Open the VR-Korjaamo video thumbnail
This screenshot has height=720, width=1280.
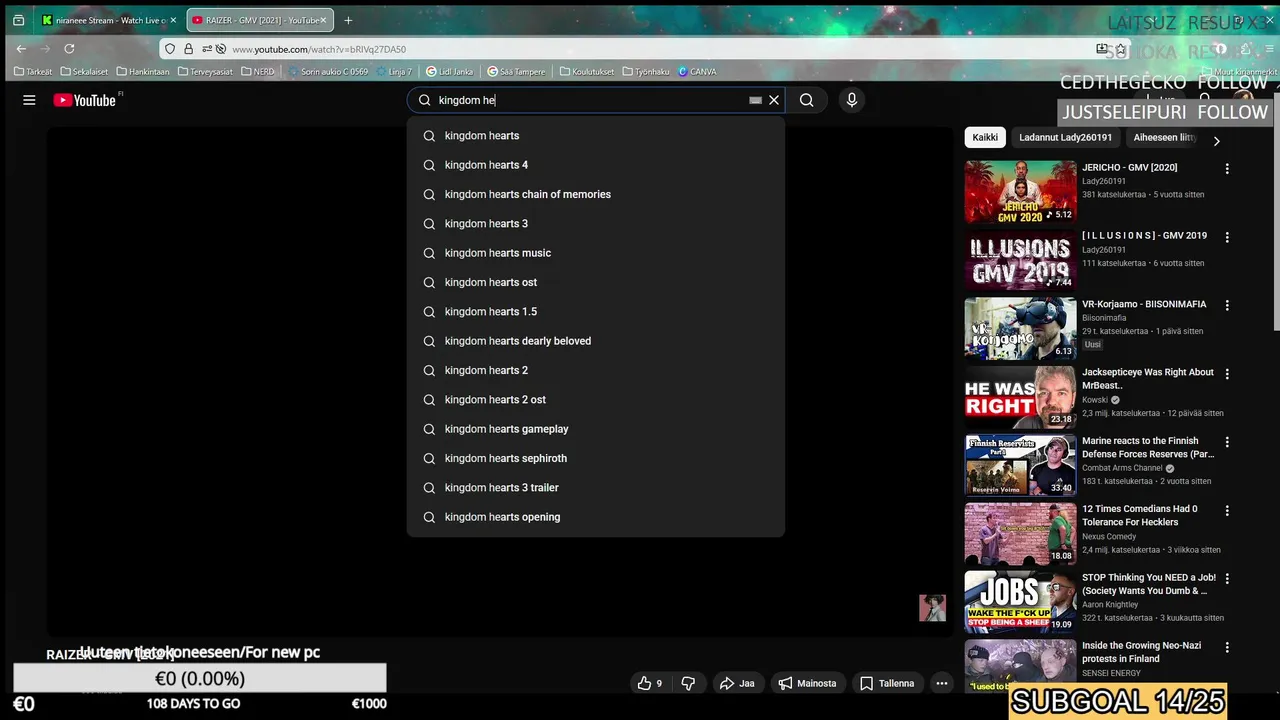click(1020, 328)
